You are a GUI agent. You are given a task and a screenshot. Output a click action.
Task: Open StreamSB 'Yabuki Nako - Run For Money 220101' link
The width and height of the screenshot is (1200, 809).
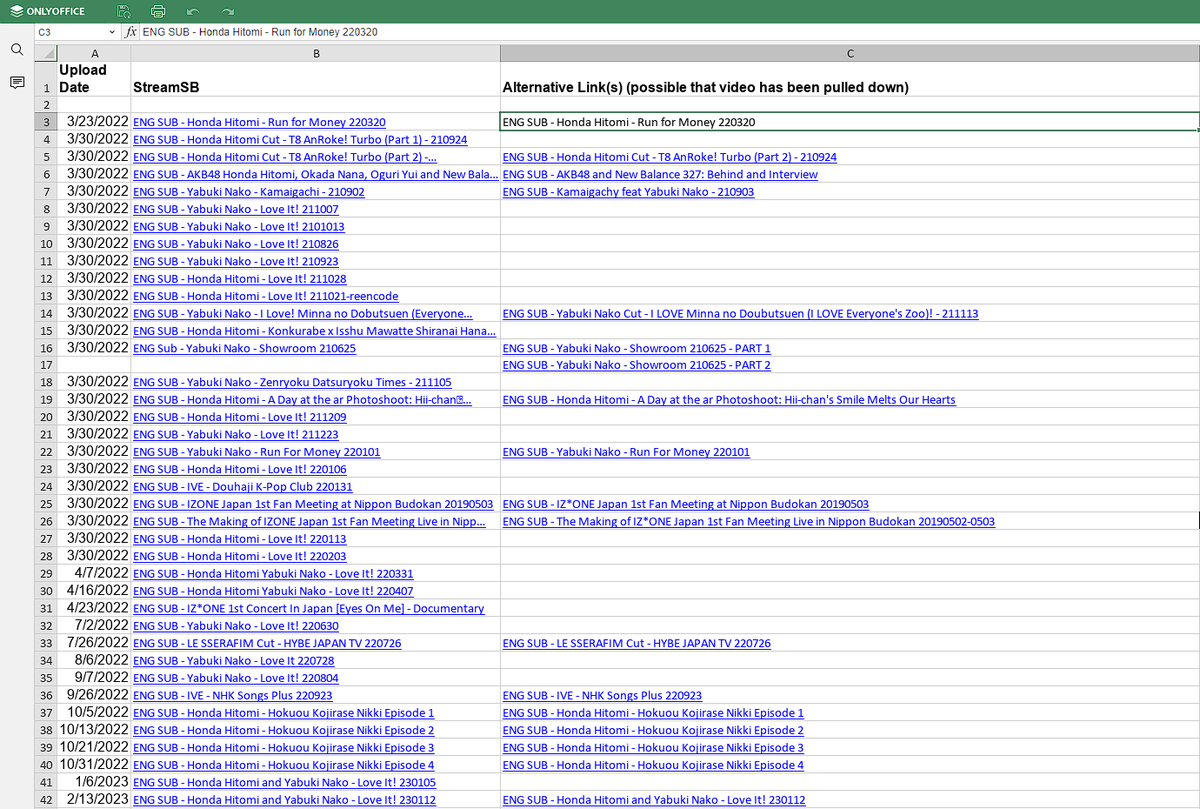coord(256,452)
